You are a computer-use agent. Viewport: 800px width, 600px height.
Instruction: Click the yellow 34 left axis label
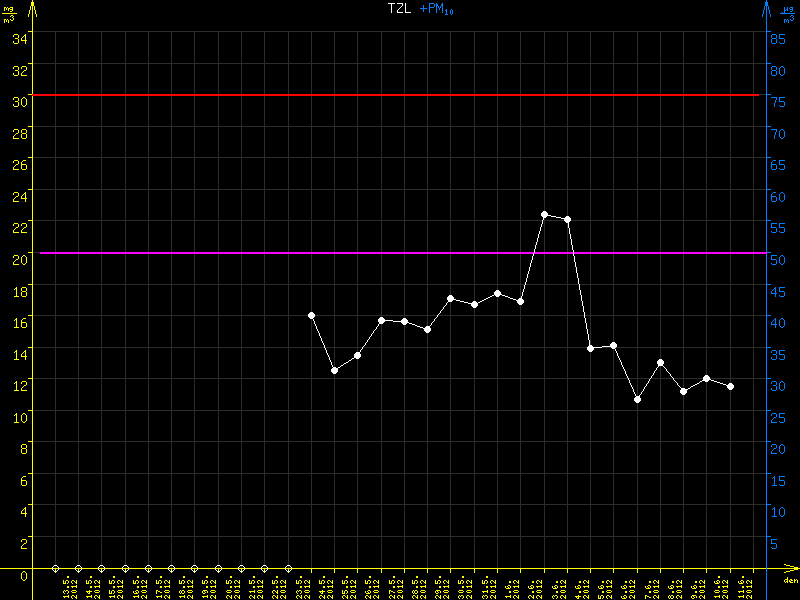19,38
